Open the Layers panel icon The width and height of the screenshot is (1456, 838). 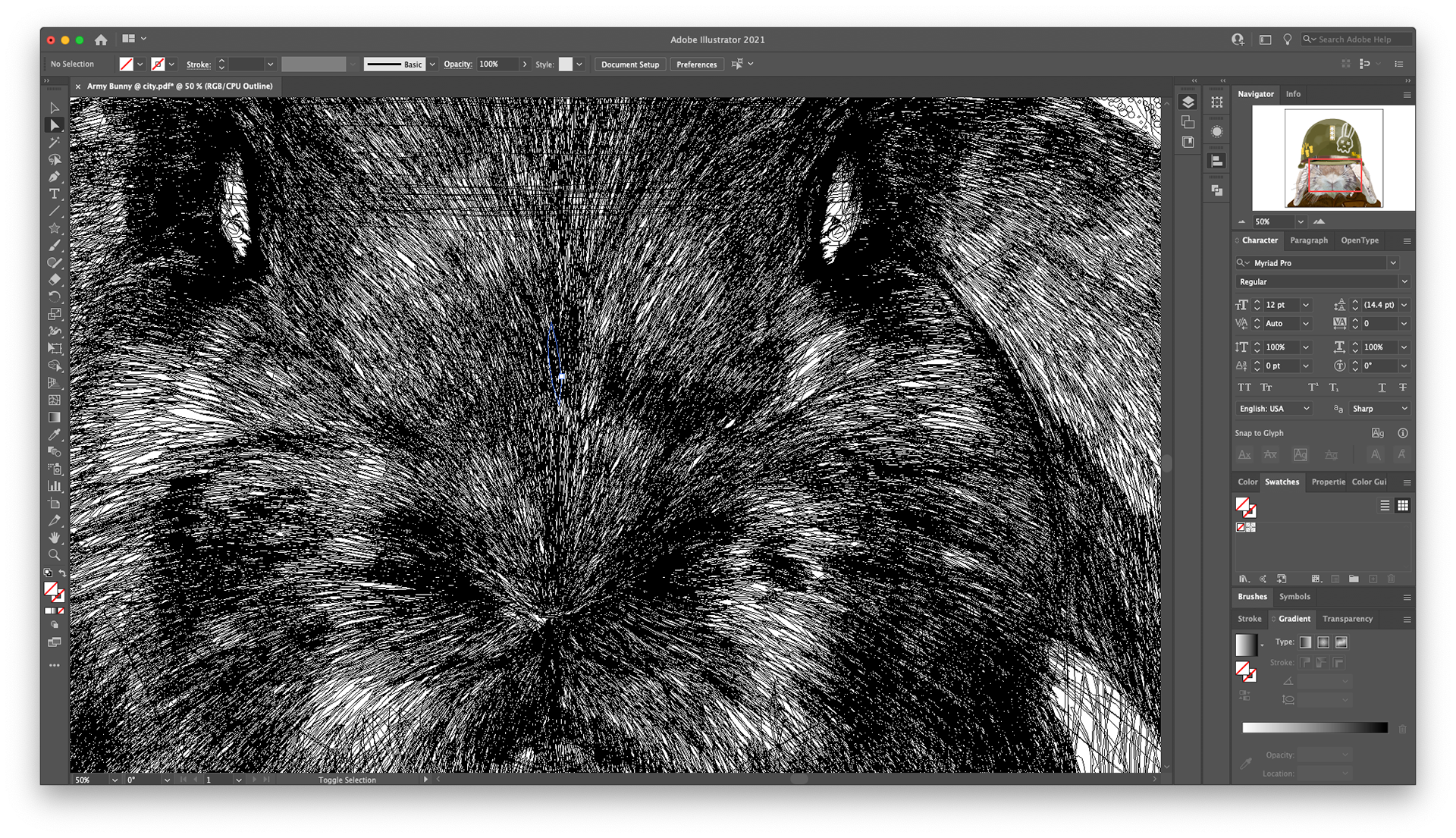click(1188, 102)
